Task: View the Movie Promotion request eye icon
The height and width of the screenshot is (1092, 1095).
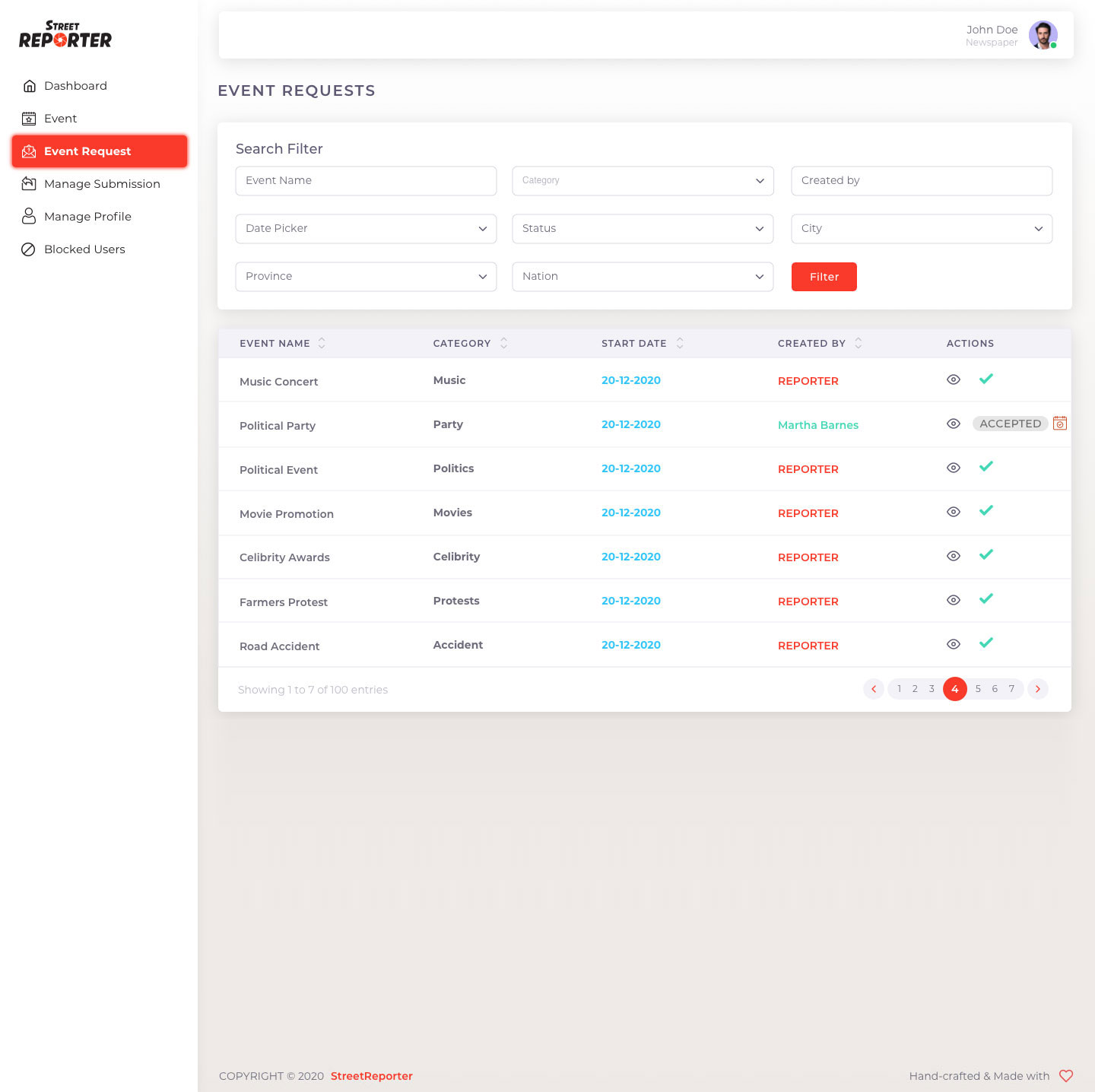Action: 954,512
